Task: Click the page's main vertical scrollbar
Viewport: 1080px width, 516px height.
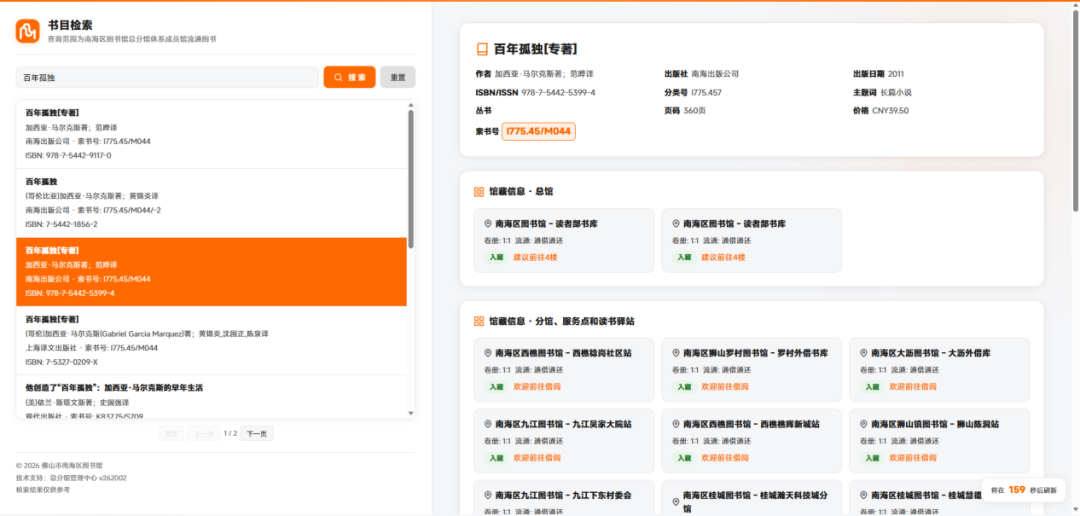Action: [x=1075, y=110]
